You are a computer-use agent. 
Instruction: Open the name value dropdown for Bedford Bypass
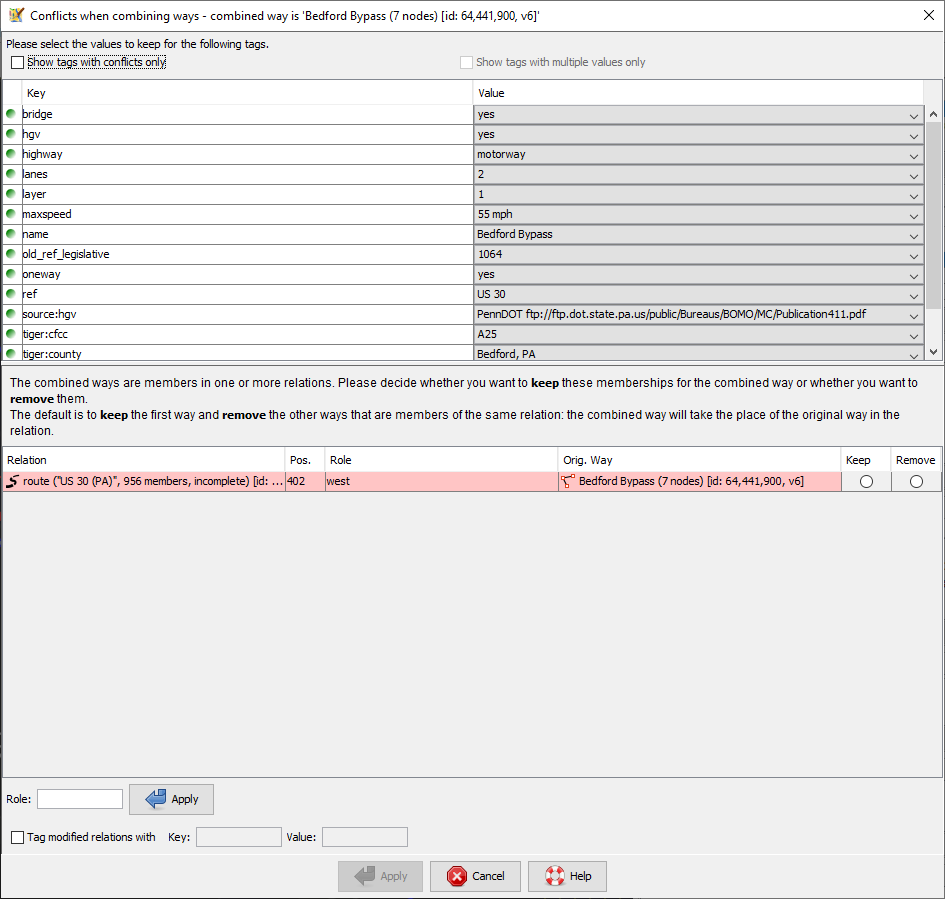913,235
